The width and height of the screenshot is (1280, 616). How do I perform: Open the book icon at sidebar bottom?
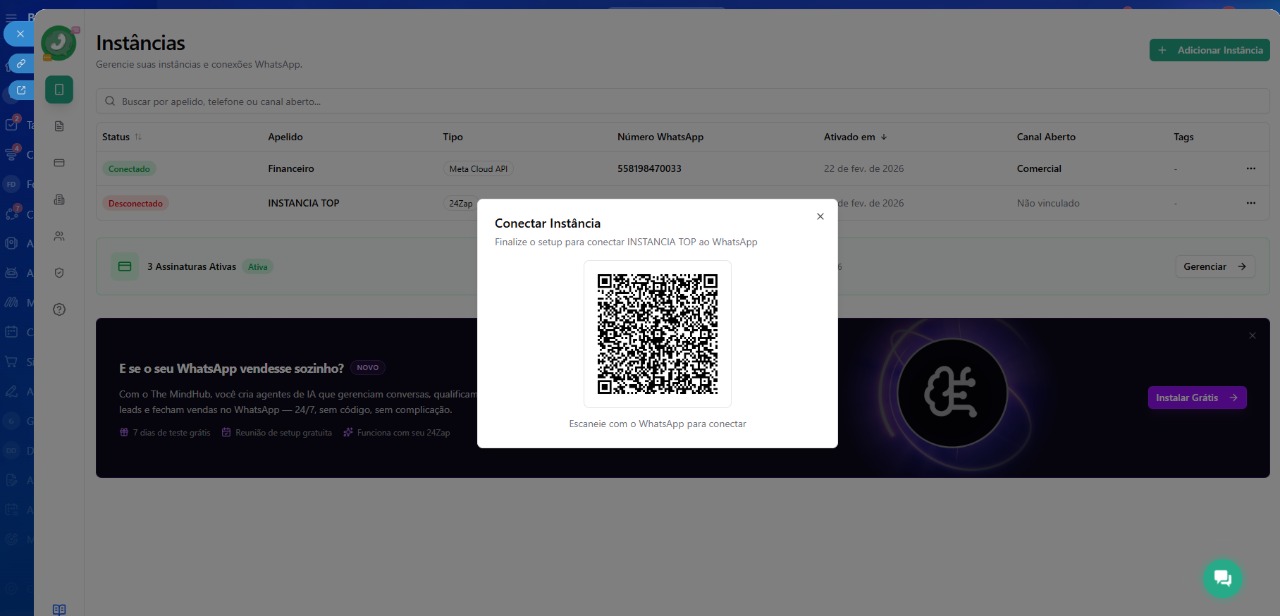click(x=59, y=609)
